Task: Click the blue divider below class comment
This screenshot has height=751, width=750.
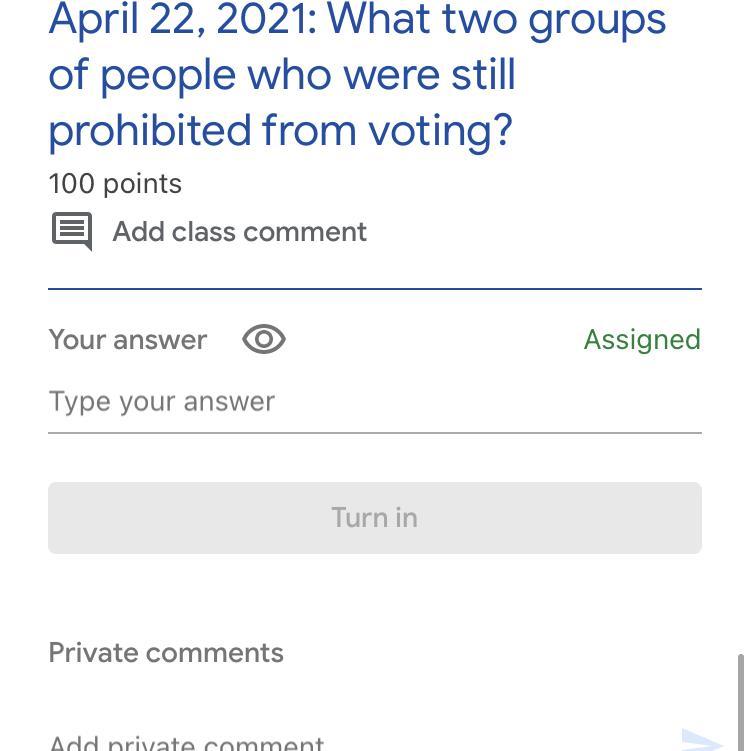Action: (x=375, y=289)
